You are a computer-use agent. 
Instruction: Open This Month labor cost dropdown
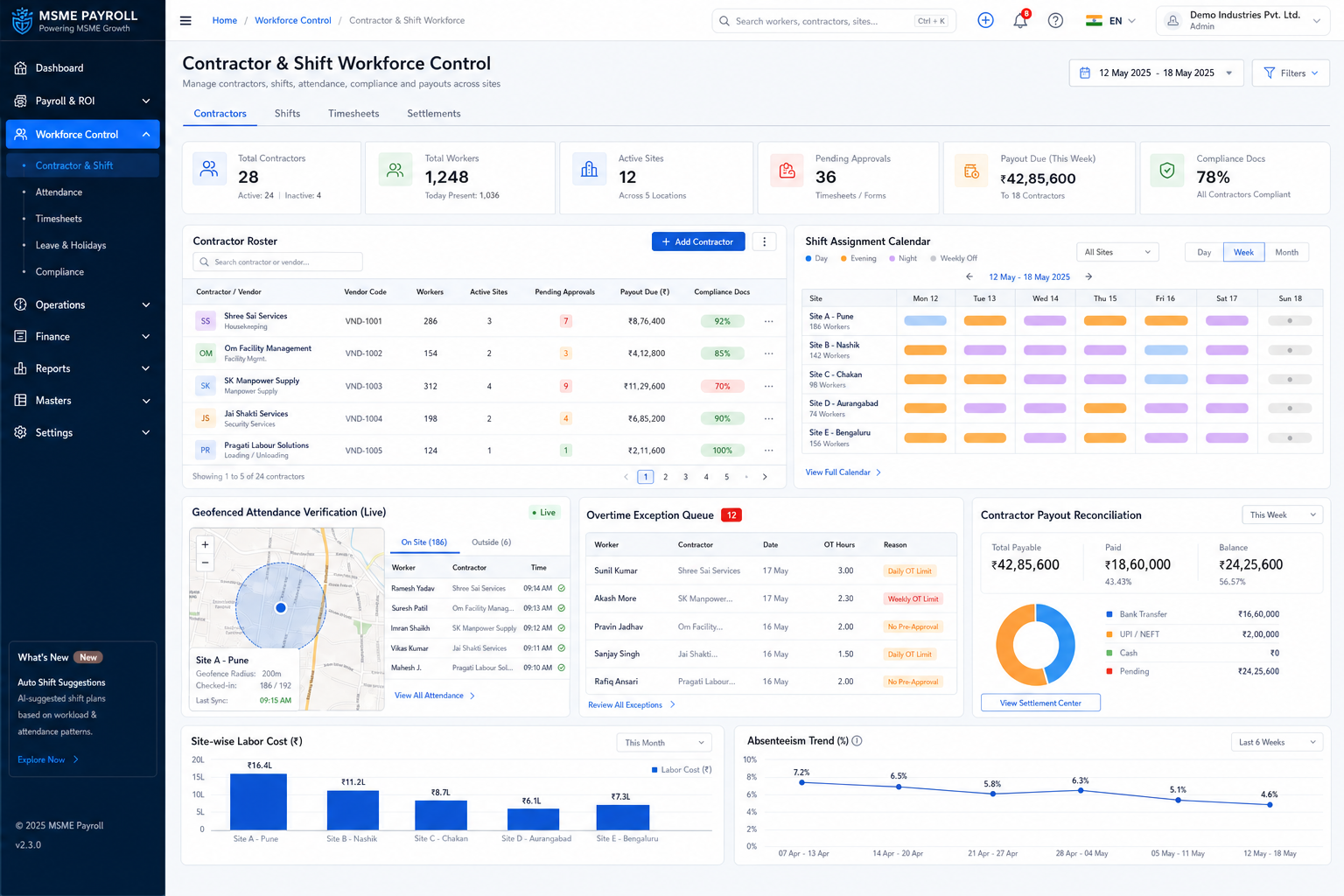664,743
